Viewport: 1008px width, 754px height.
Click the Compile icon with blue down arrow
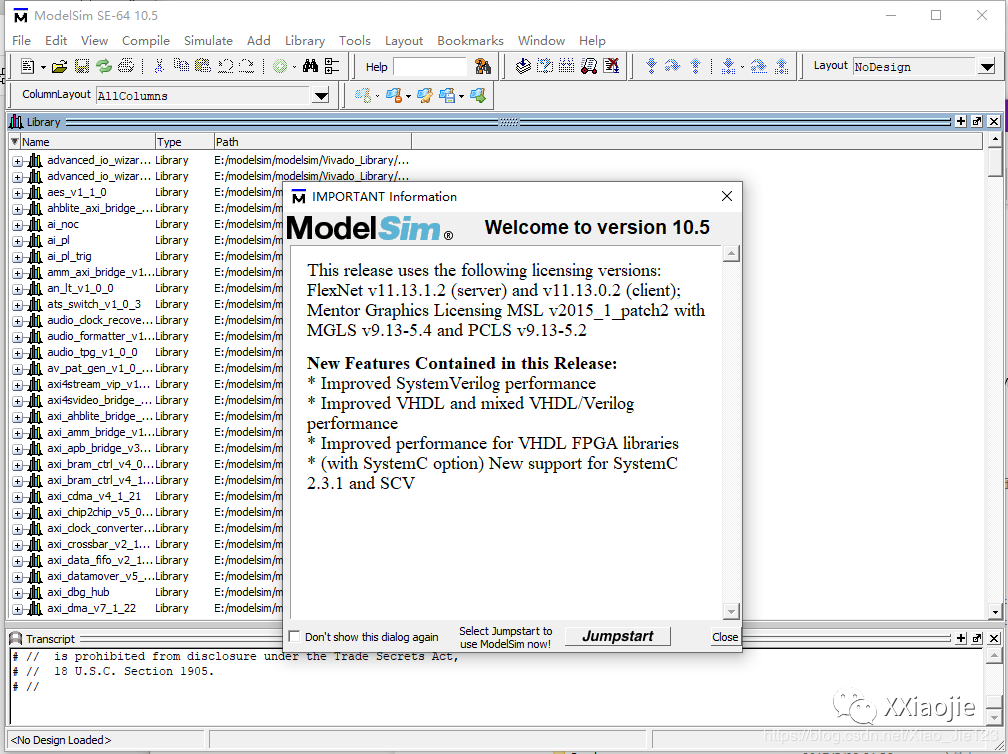(x=523, y=66)
